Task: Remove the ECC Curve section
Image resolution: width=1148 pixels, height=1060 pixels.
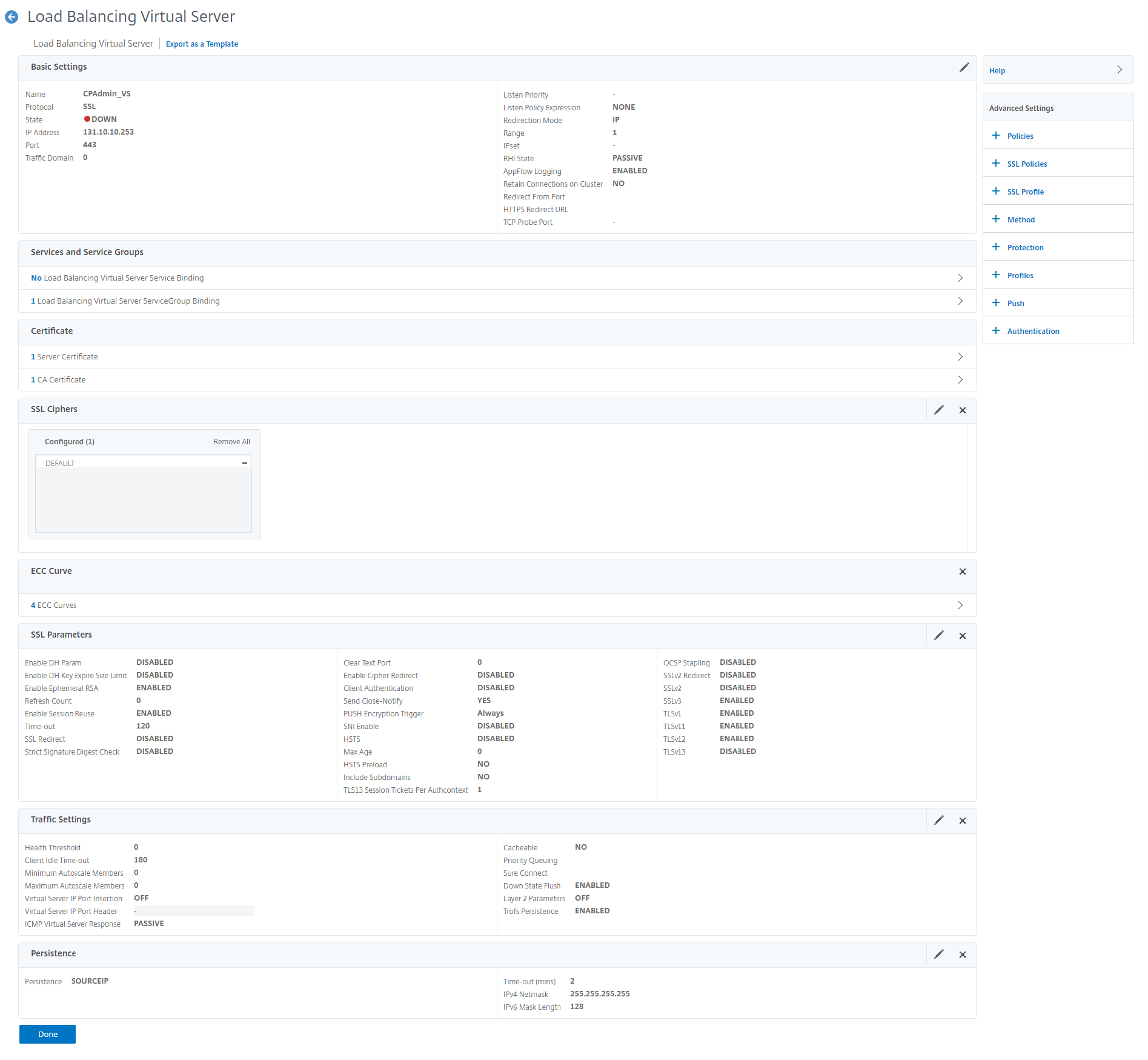Action: (x=962, y=572)
